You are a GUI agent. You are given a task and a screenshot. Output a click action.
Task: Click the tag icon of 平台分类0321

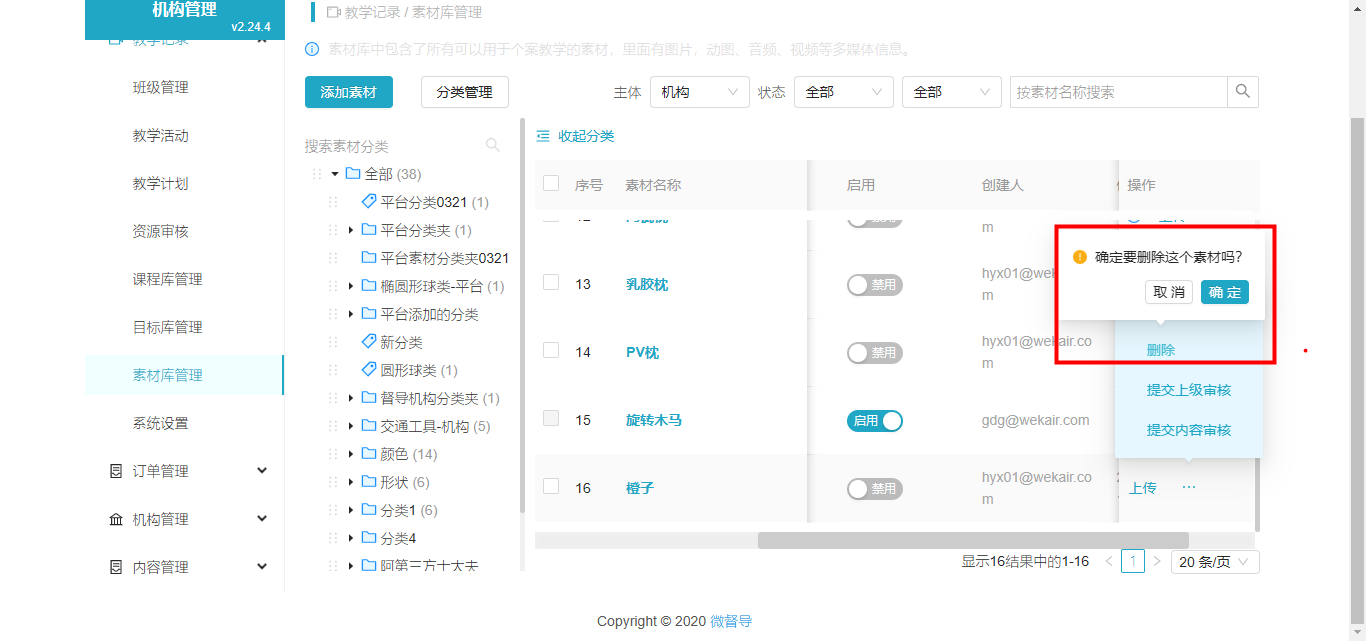[368, 202]
